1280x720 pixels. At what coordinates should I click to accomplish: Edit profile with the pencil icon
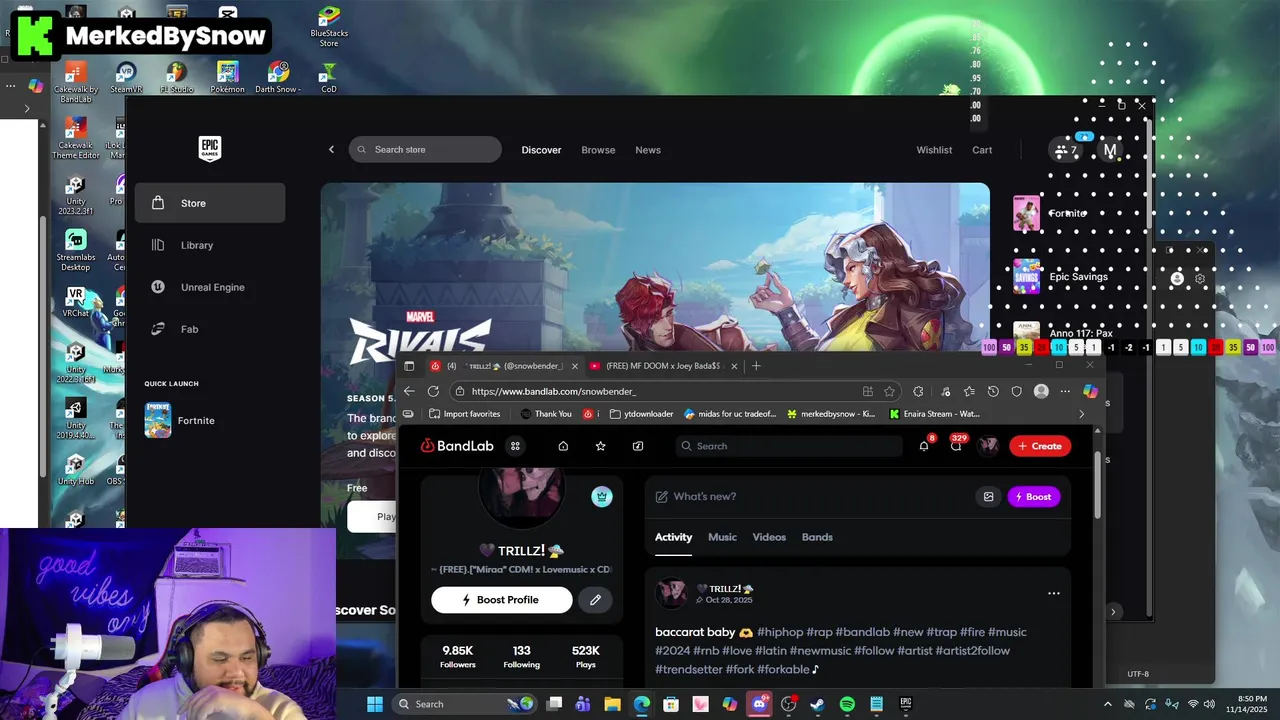[595, 600]
